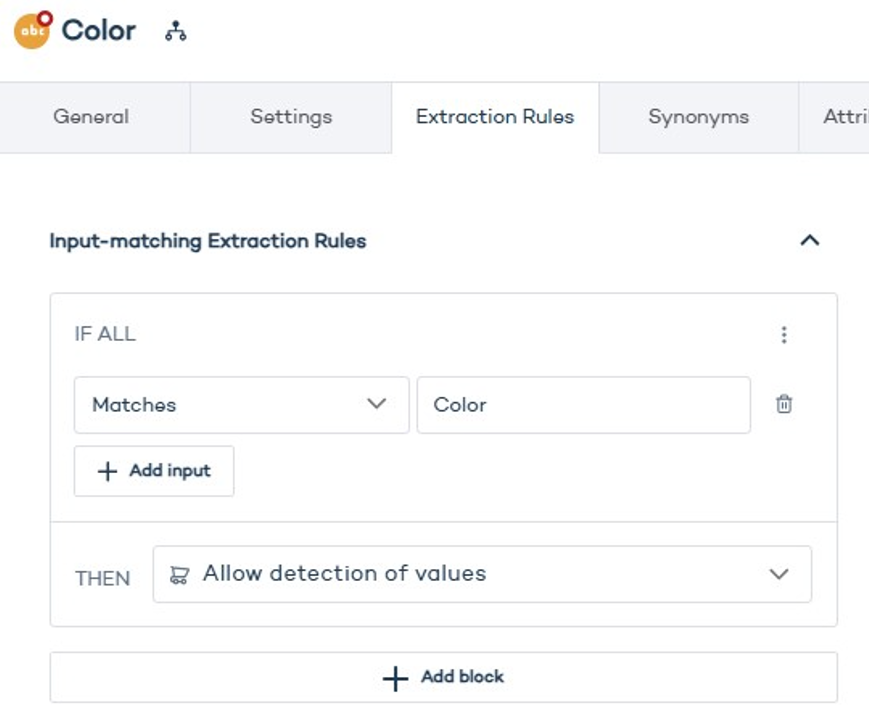Open the partially visible Attributes tab
This screenshot has height=722, width=869.
pos(849,117)
